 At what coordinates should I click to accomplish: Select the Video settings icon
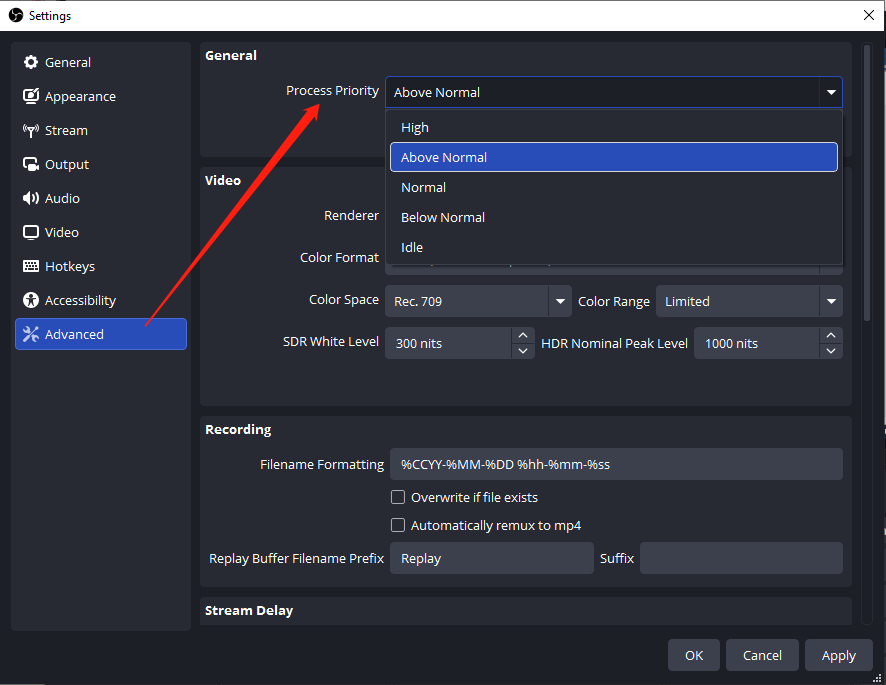click(60, 232)
